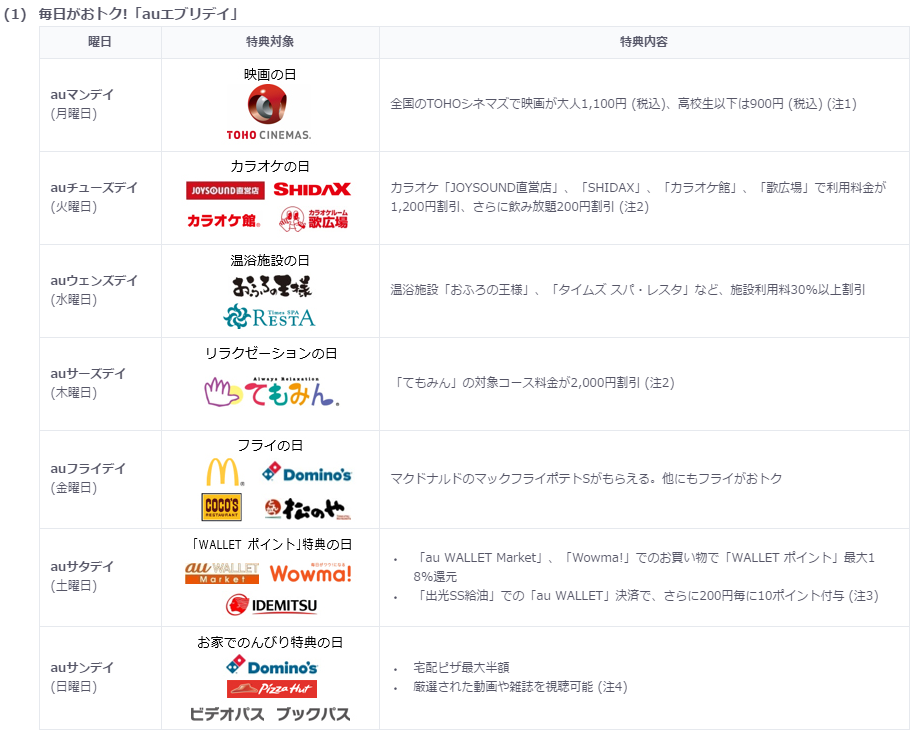Click the auサーズデイ (木曜日) cell
Viewport: 912px width, 731px height.
100,384
